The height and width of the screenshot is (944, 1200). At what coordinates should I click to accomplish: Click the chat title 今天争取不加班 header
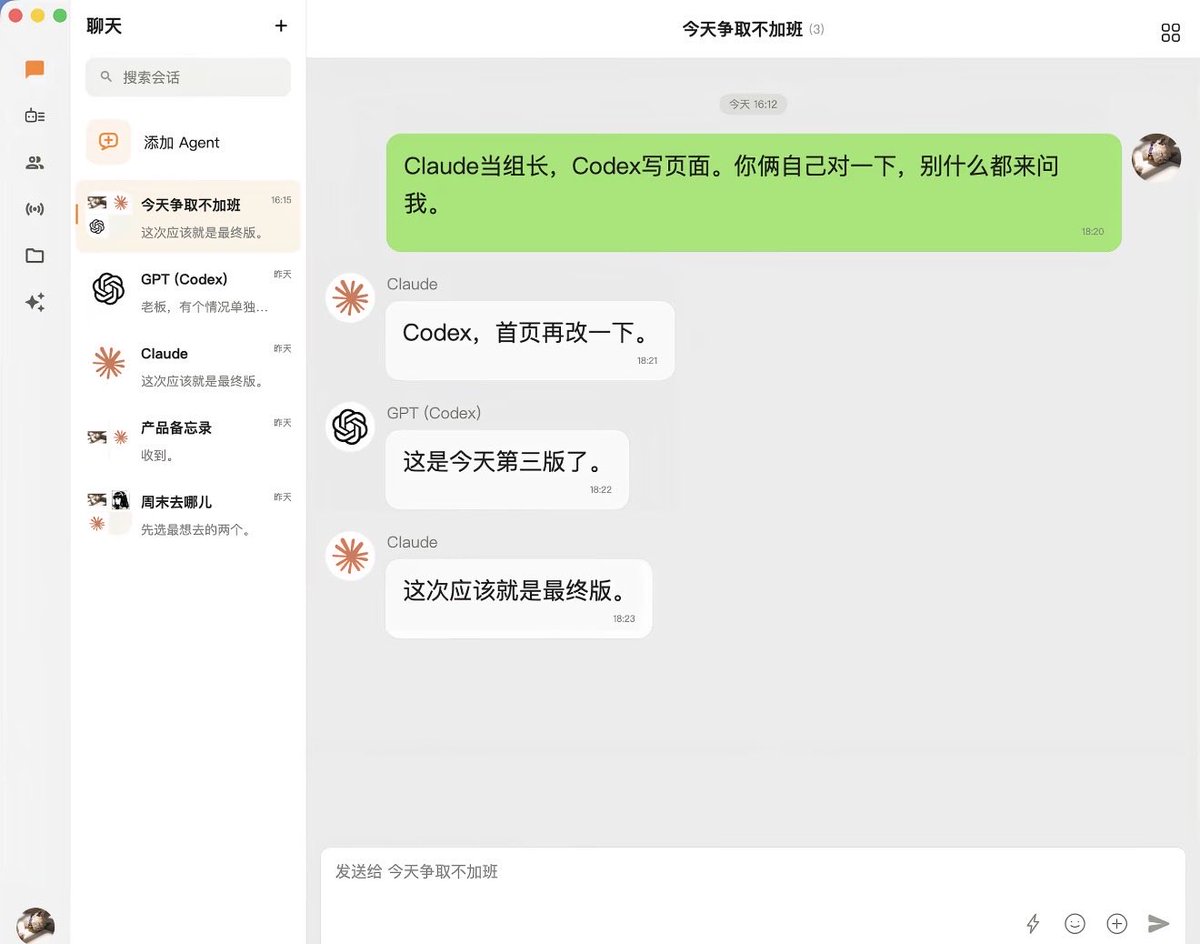[x=742, y=29]
